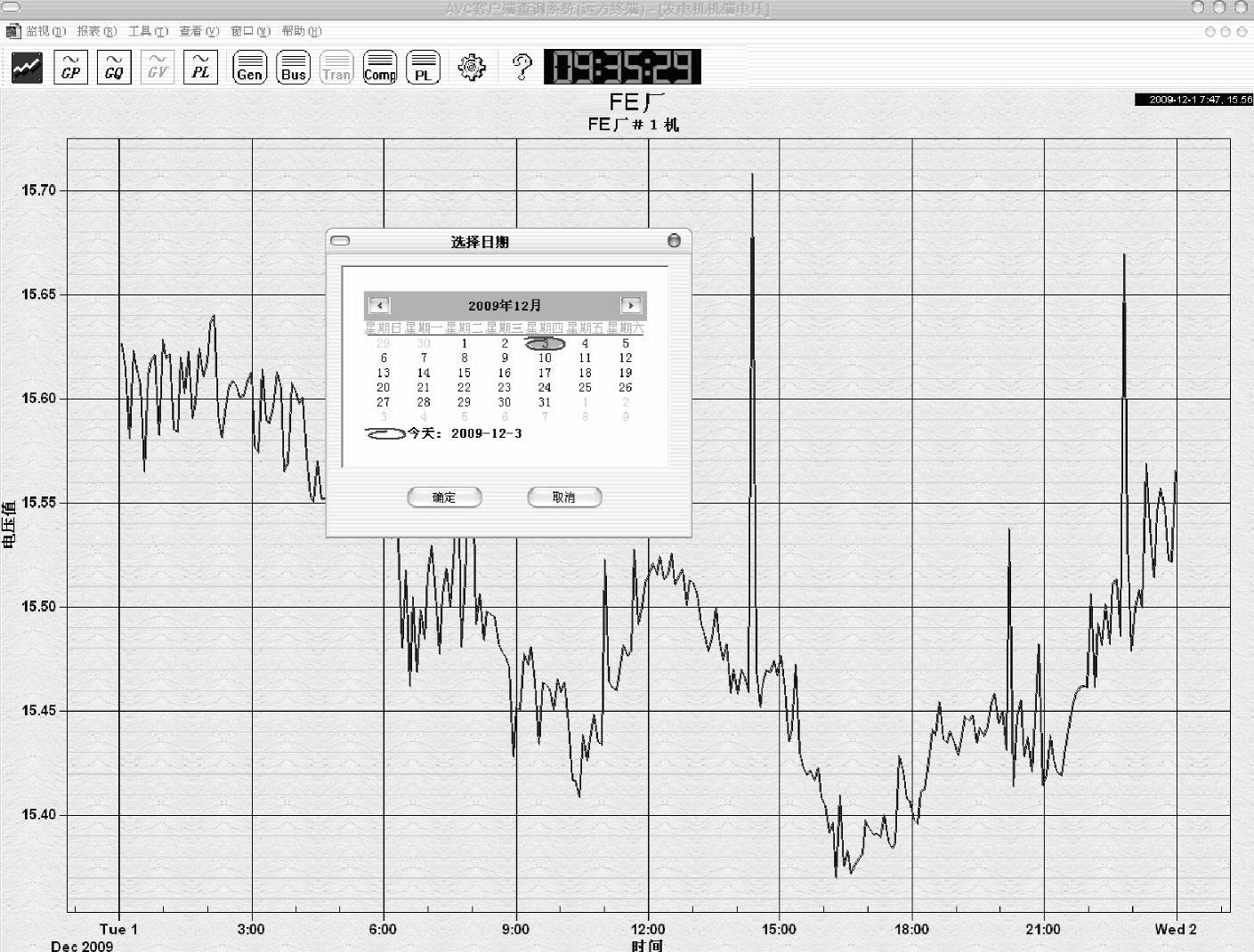The image size is (1254, 952).
Task: Open the Gen table view icon
Action: click(250, 68)
